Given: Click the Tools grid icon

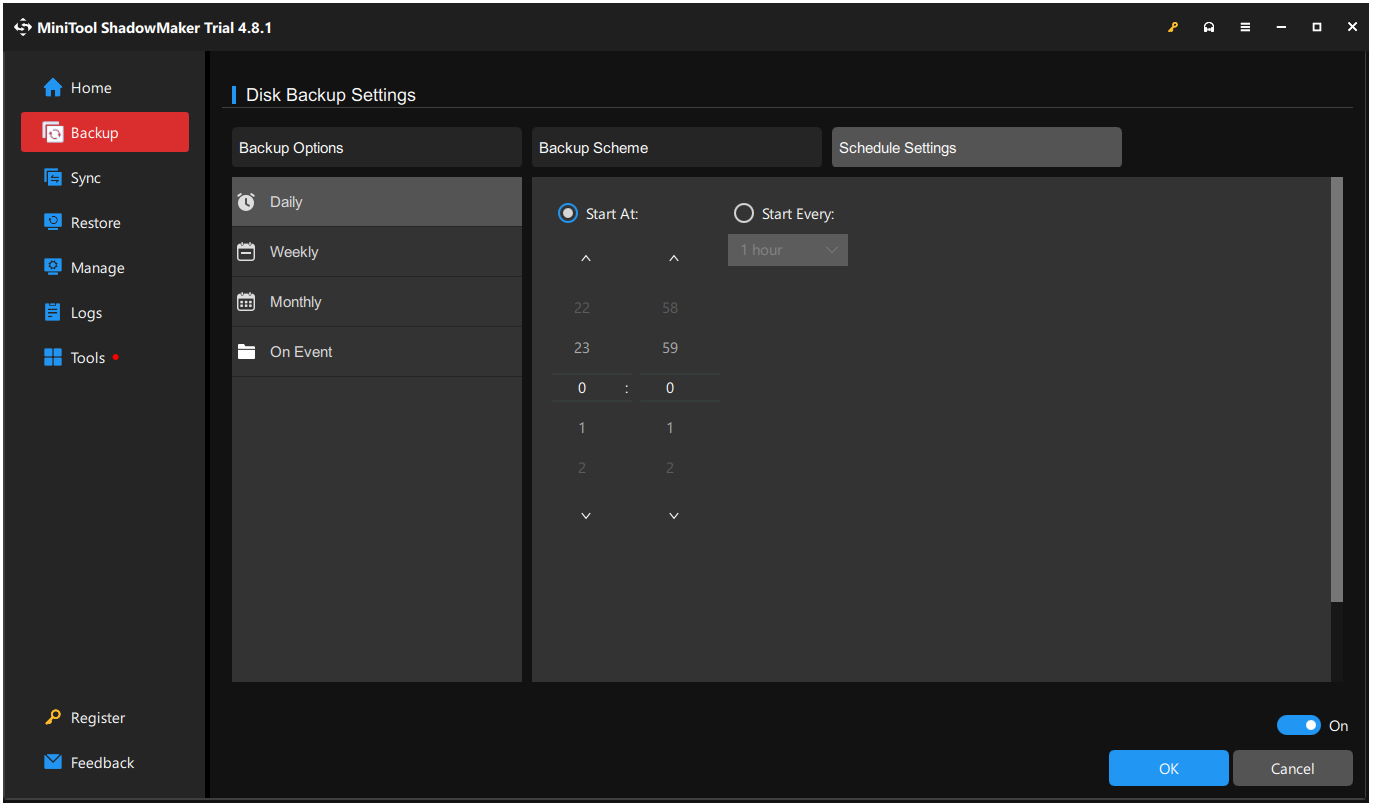Looking at the screenshot, I should [x=53, y=358].
